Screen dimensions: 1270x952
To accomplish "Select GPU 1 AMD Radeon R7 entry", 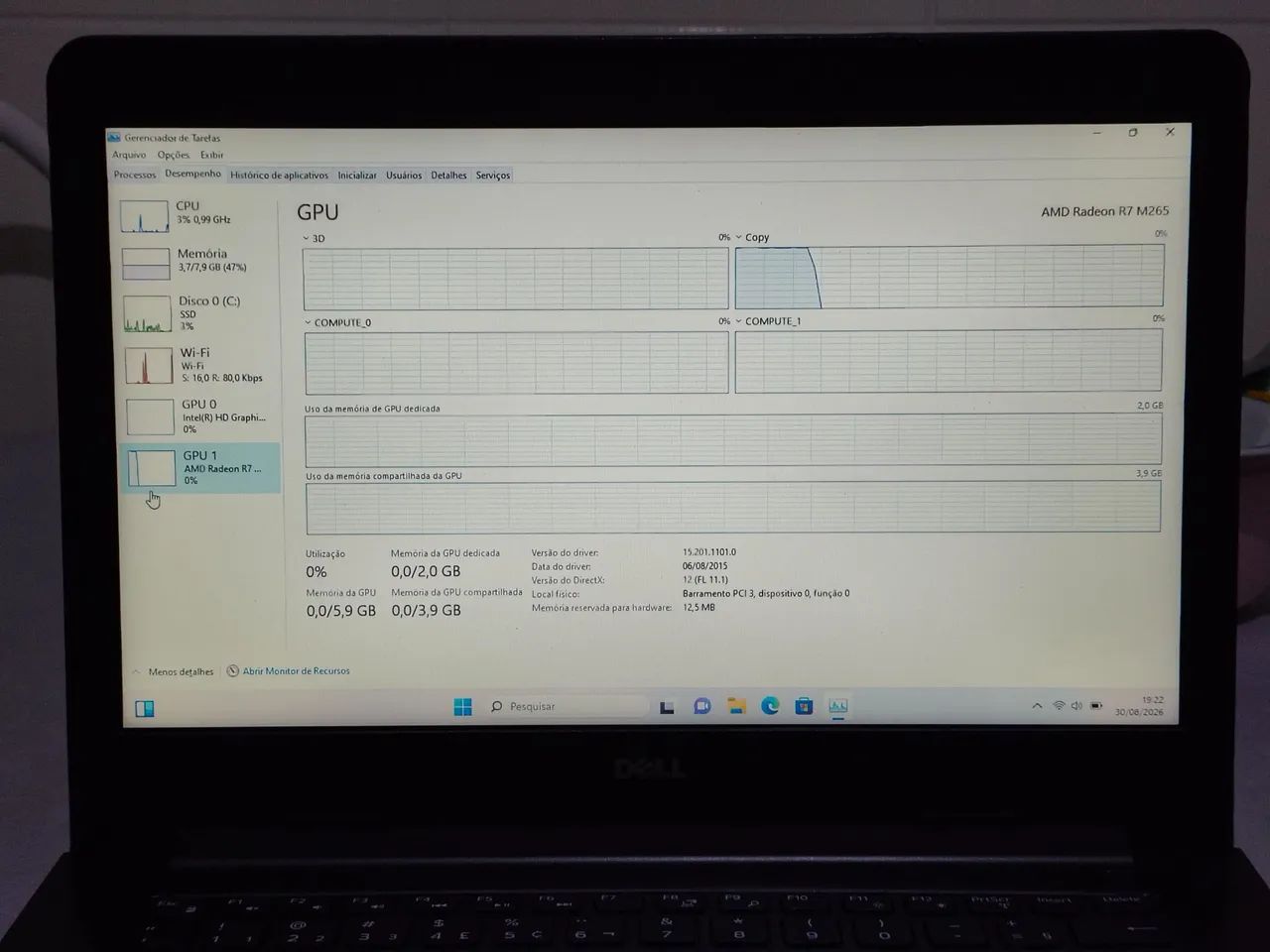I will (201, 467).
